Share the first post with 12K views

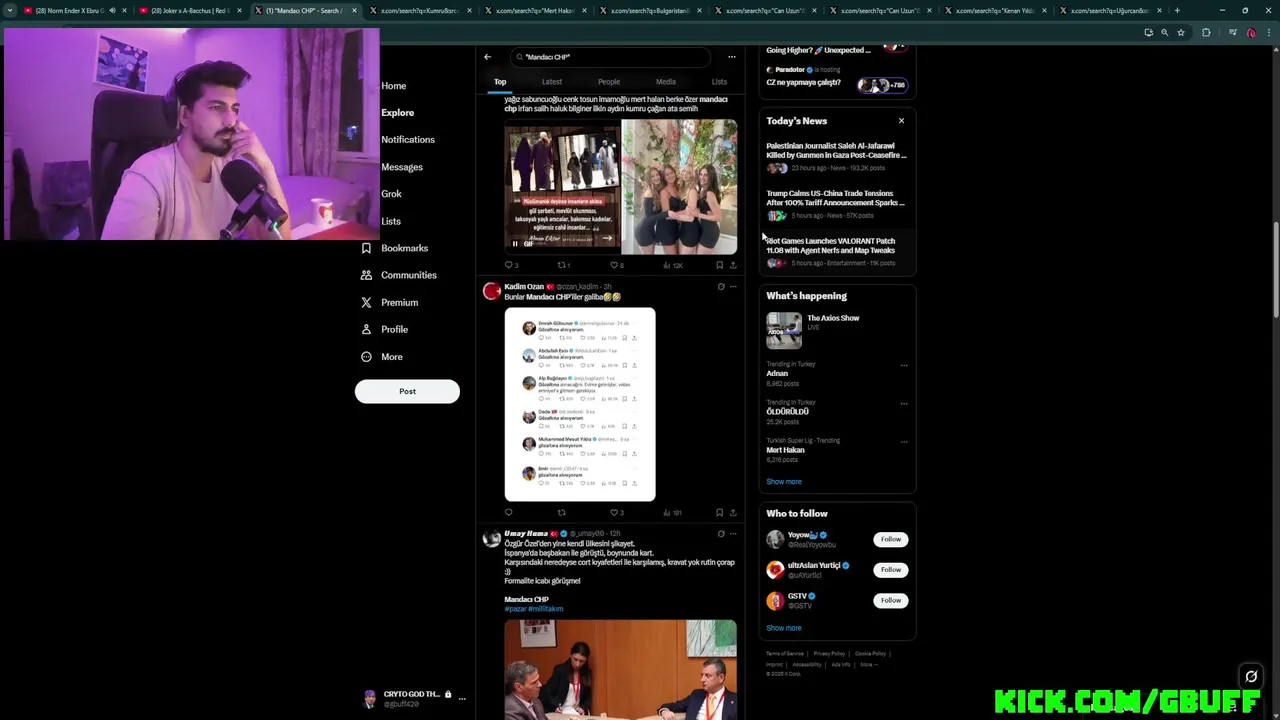point(733,265)
